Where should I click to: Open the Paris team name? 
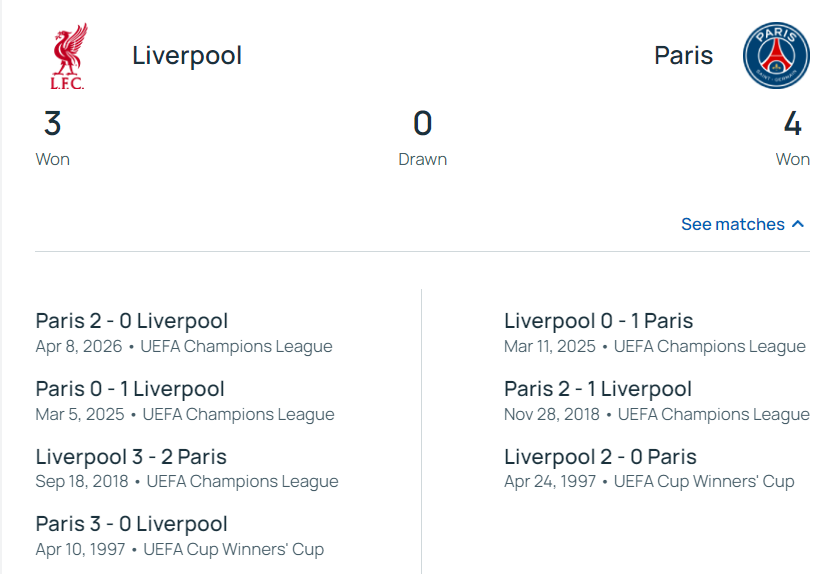(683, 55)
